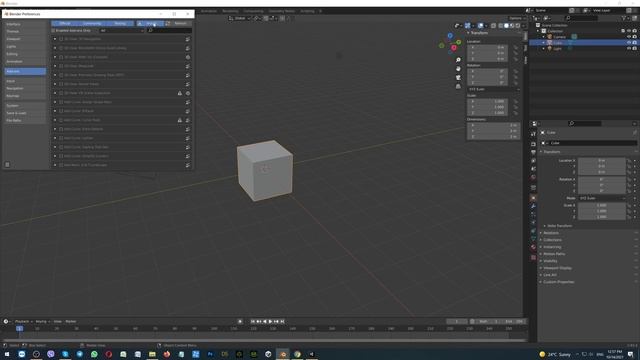
Task: Toggle Community add-ons filter button
Action: click(x=92, y=23)
